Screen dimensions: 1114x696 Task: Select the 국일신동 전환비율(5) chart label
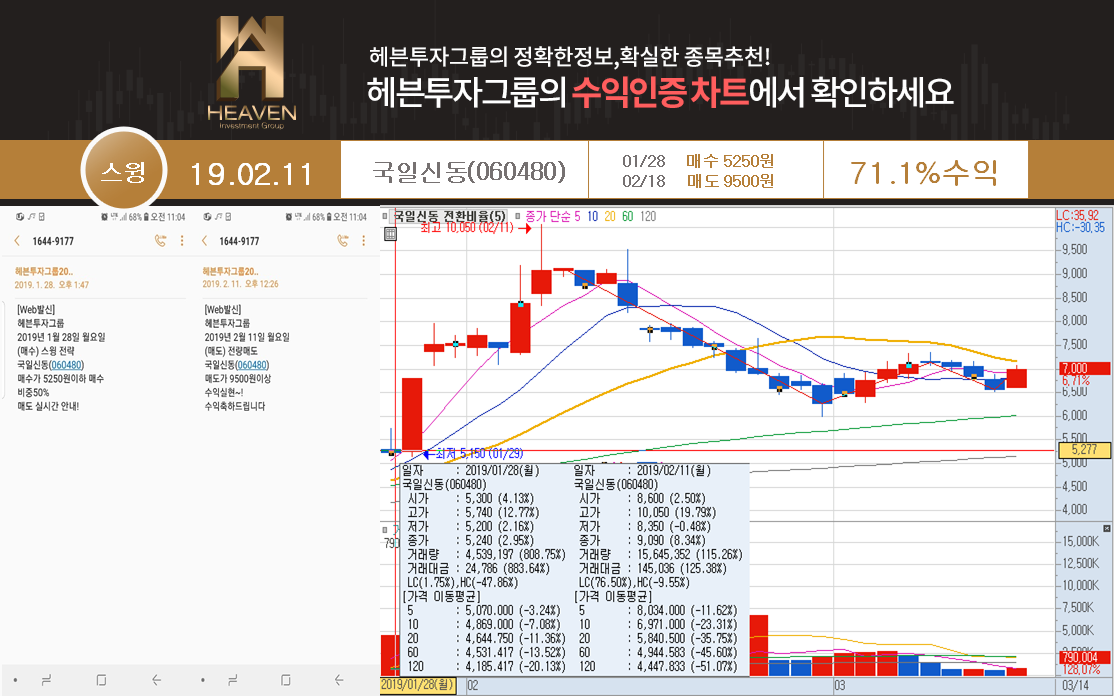450,216
